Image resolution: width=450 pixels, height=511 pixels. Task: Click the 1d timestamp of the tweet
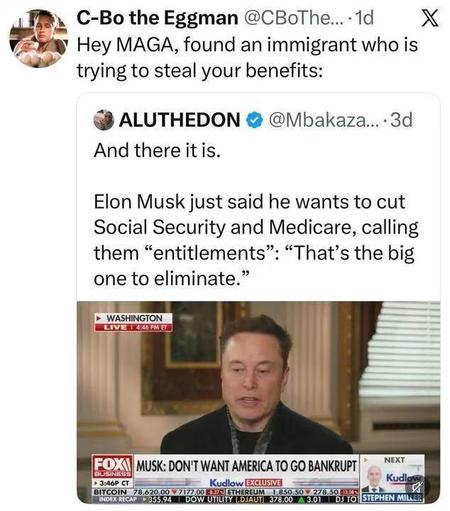point(364,18)
